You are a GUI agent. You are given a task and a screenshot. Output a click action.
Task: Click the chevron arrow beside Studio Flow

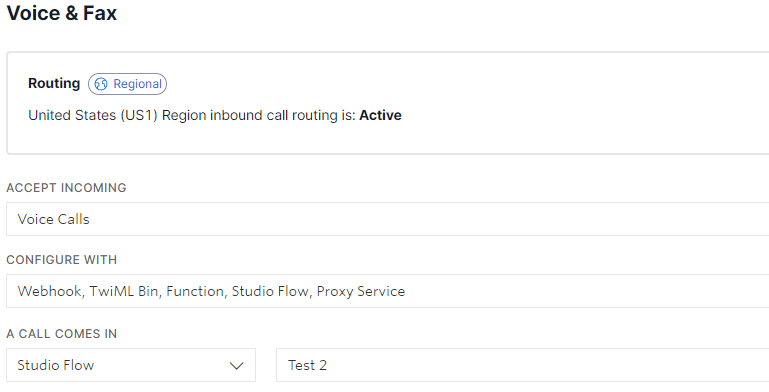tap(236, 366)
